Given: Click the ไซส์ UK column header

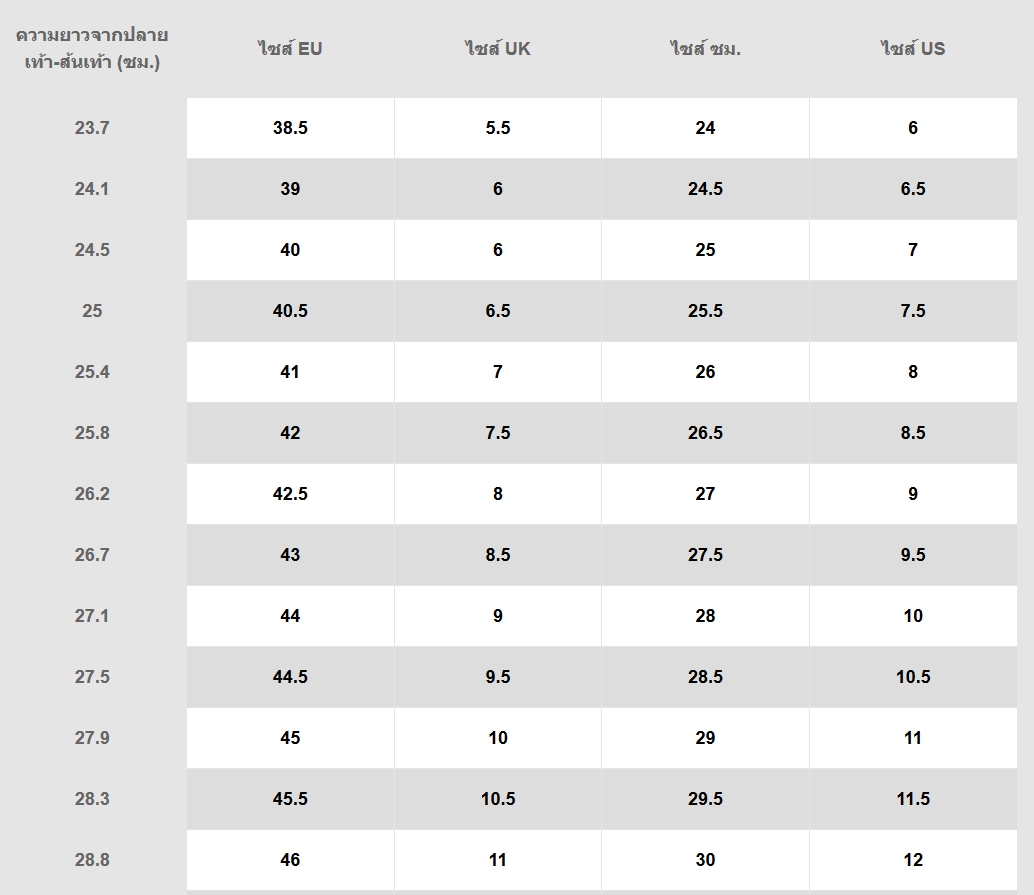Looking at the screenshot, I should tap(498, 48).
